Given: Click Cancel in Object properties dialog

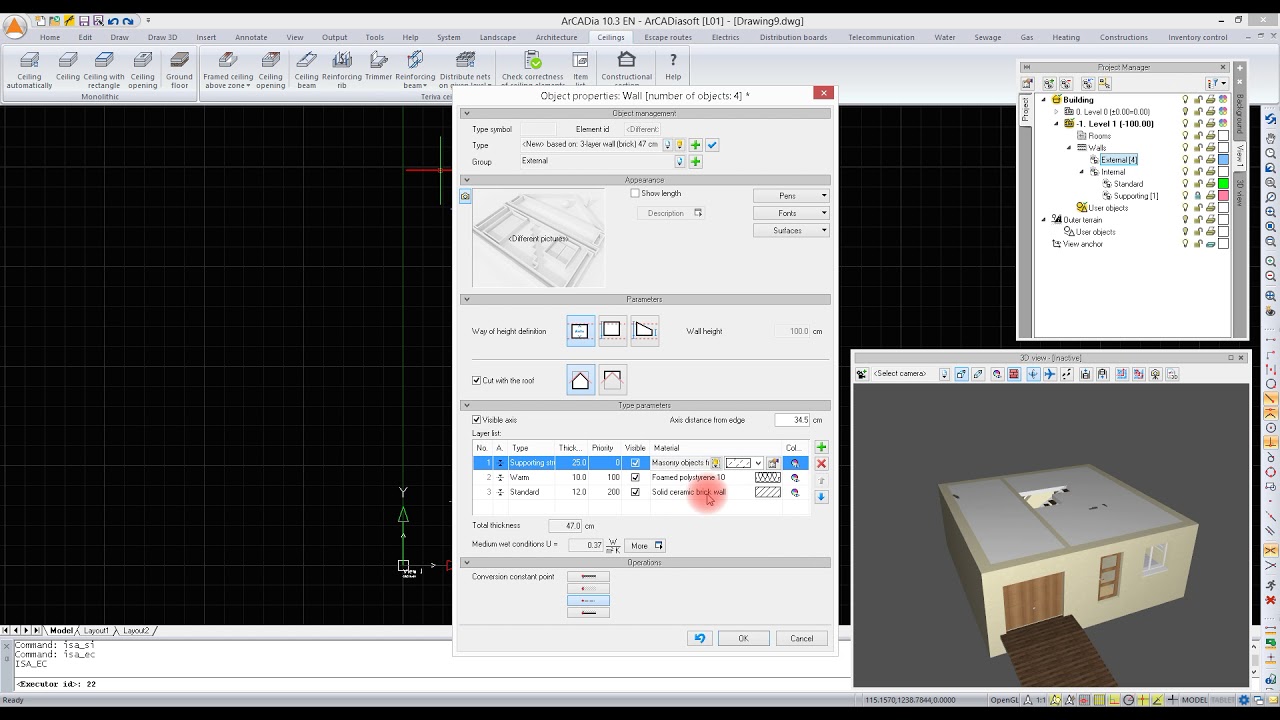Looking at the screenshot, I should [x=801, y=638].
